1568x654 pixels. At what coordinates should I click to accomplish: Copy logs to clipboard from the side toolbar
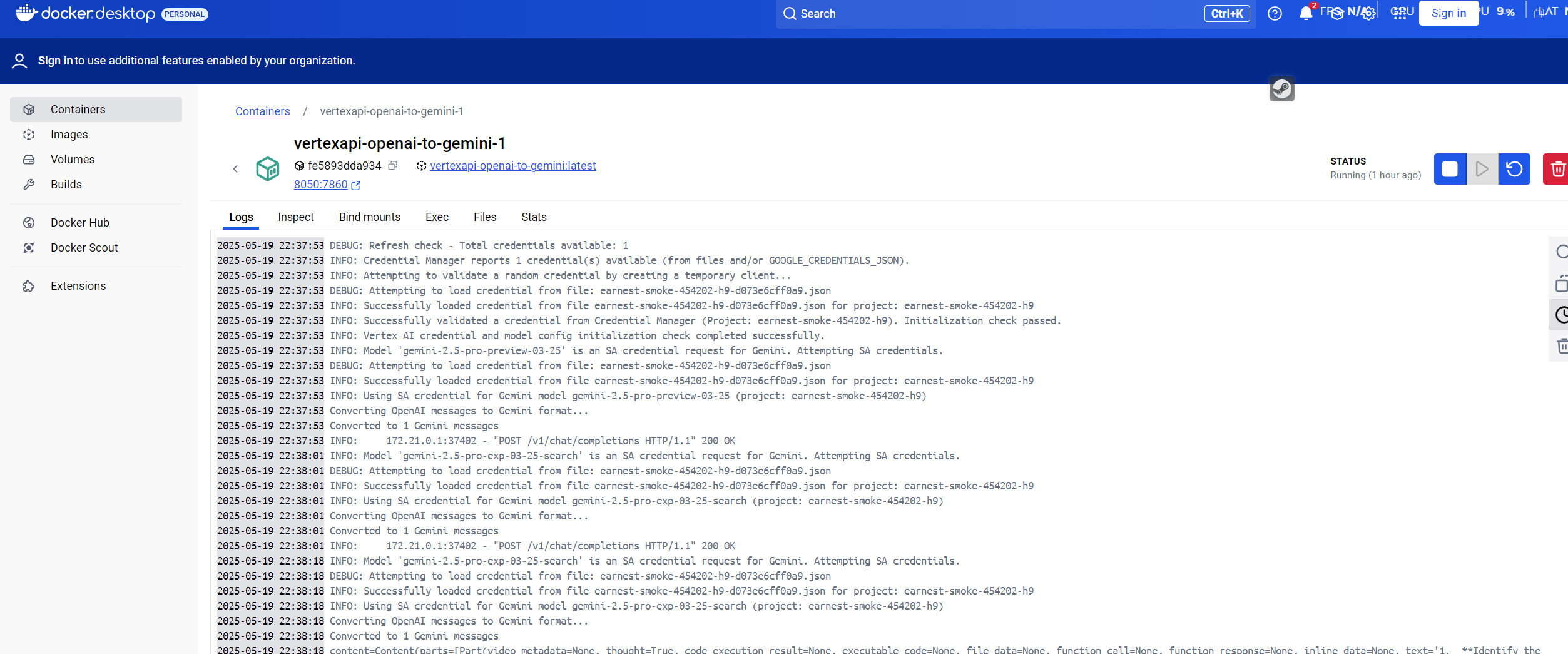click(1561, 284)
